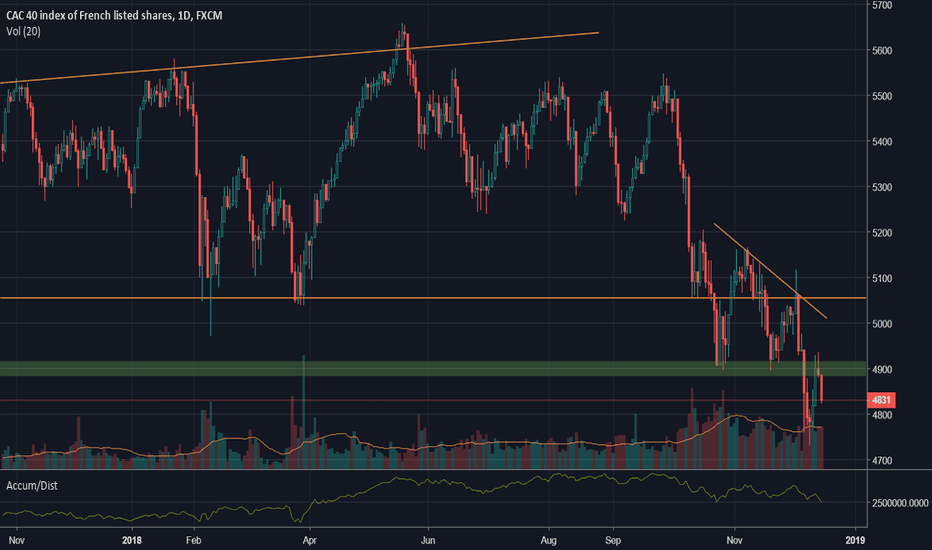Click the '5300' price axis label
The image size is (932, 550).
[x=882, y=187]
